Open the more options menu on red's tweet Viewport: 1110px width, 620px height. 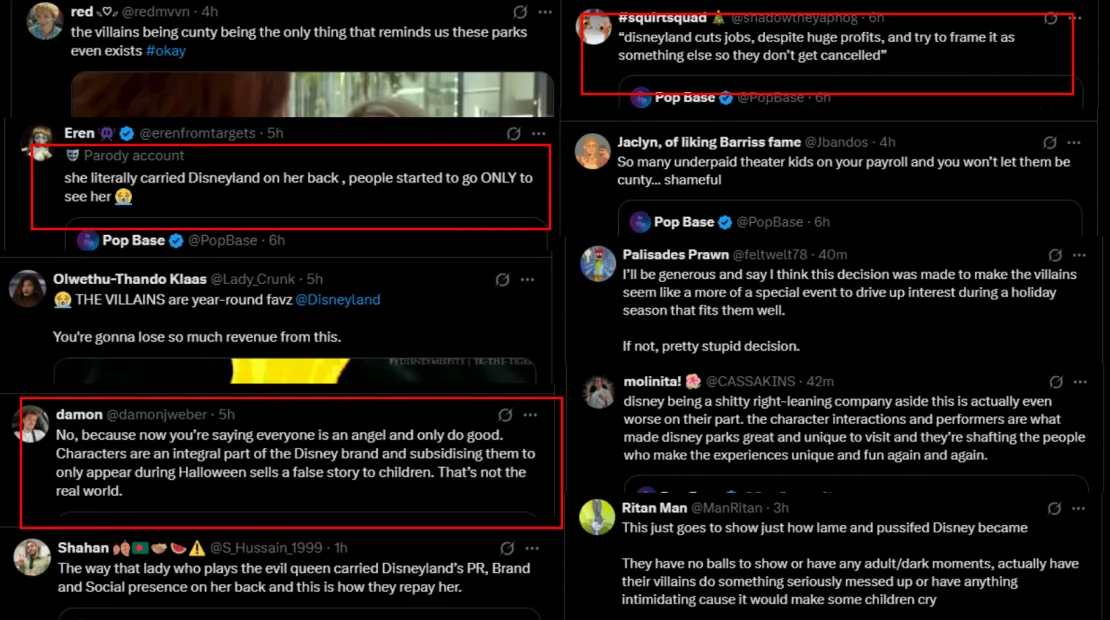(x=545, y=12)
